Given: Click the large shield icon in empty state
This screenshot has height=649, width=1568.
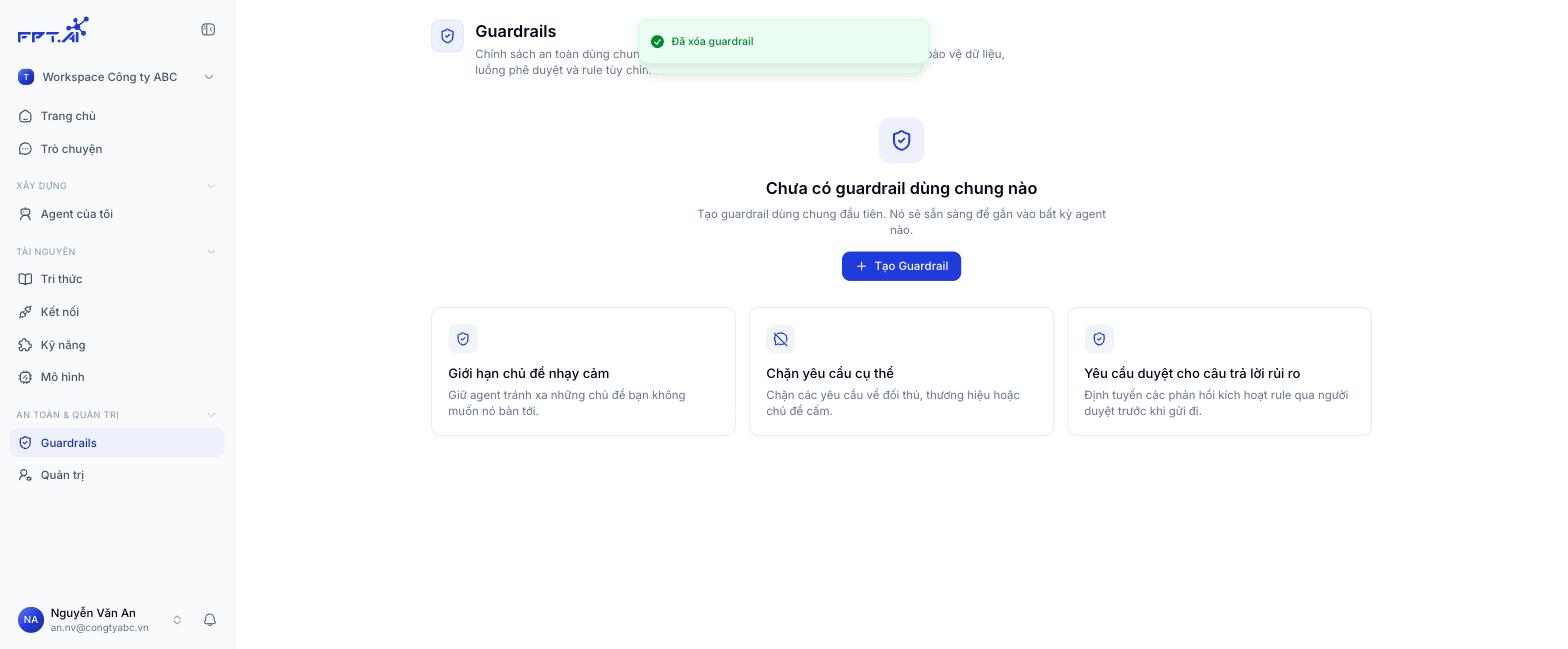Looking at the screenshot, I should click(901, 141).
